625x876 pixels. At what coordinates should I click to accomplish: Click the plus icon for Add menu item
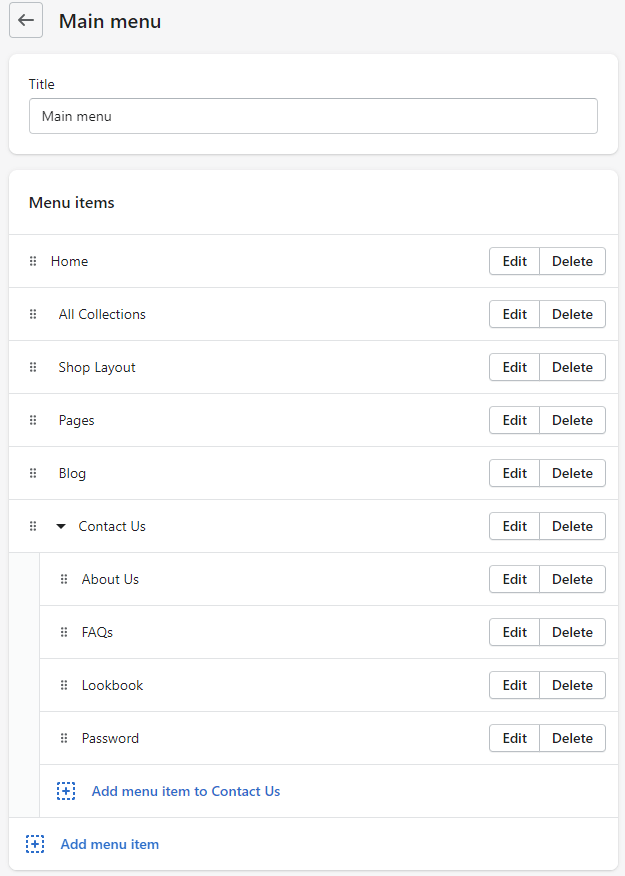pyautogui.click(x=35, y=844)
